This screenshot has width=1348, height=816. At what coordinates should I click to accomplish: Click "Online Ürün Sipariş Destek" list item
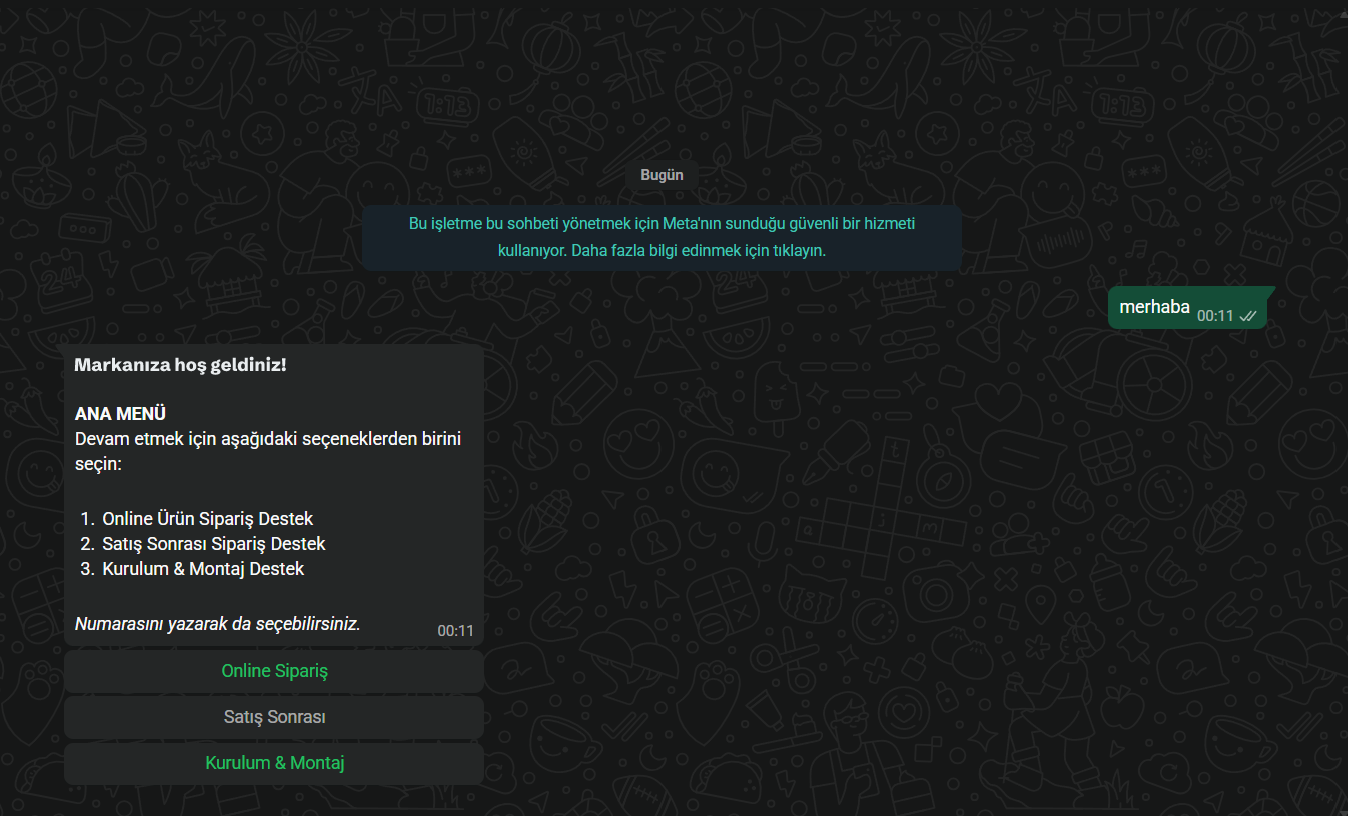click(208, 519)
